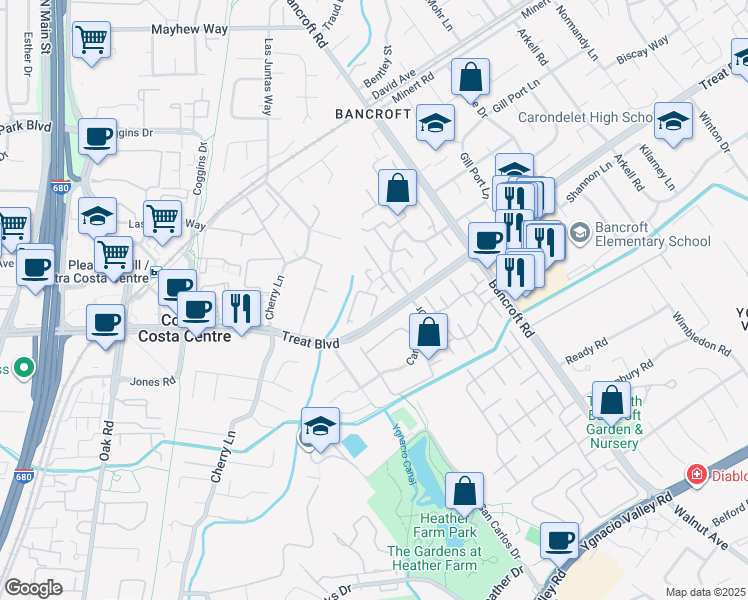Image resolution: width=748 pixels, height=600 pixels.
Task: Select the Walnut Ave street label
Action: [x=701, y=528]
